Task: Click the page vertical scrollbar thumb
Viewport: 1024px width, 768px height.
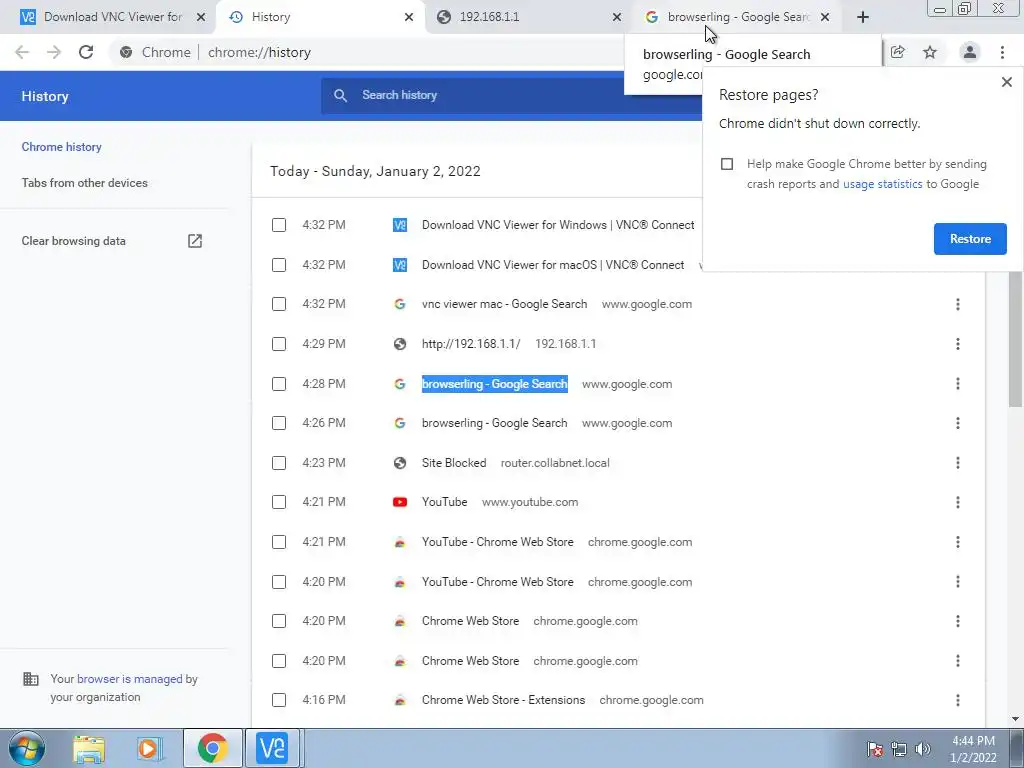Action: (1014, 340)
